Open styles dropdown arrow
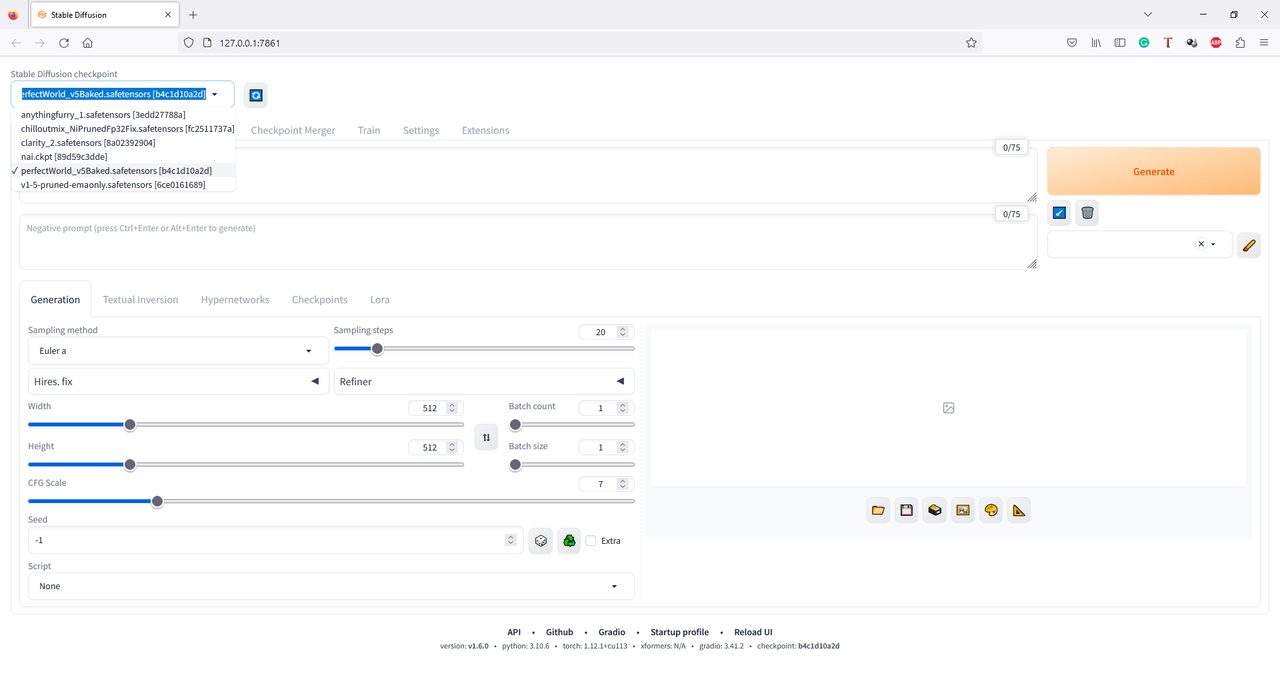The width and height of the screenshot is (1280, 693). pyautogui.click(x=1214, y=244)
